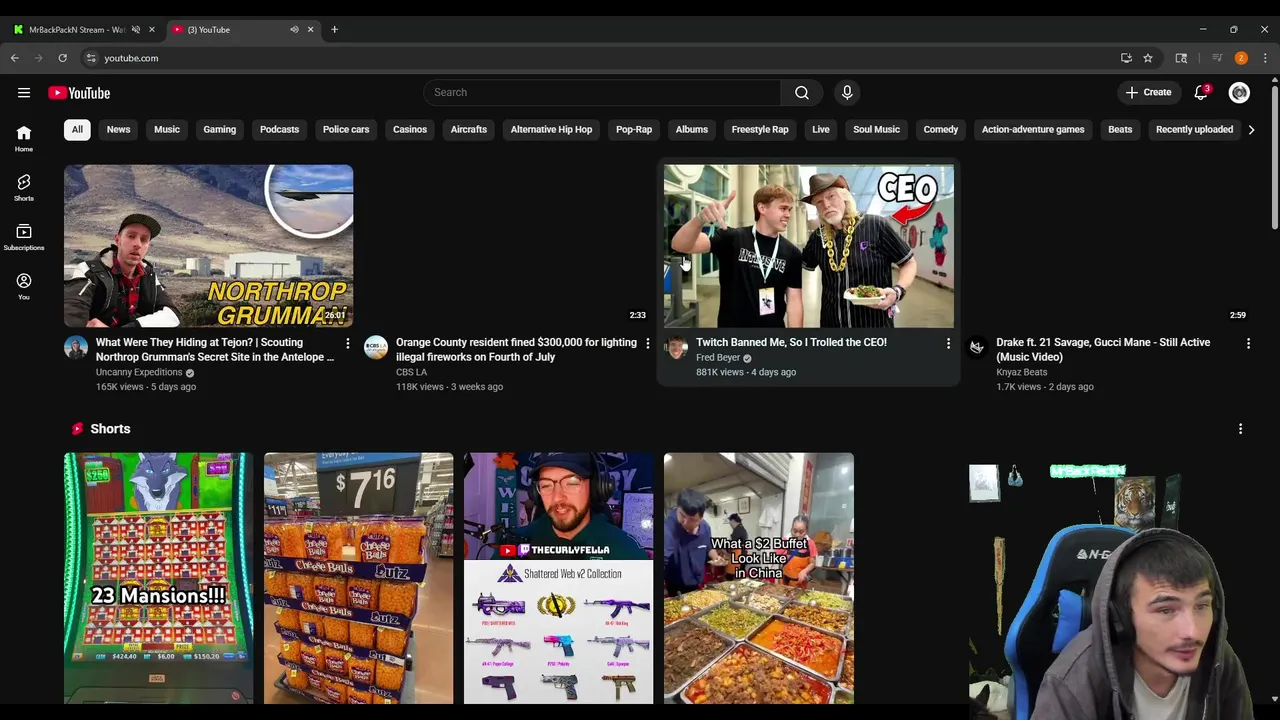Open Knyaz Beats channel avatar
Screen dimensions: 1280x720
point(976,347)
